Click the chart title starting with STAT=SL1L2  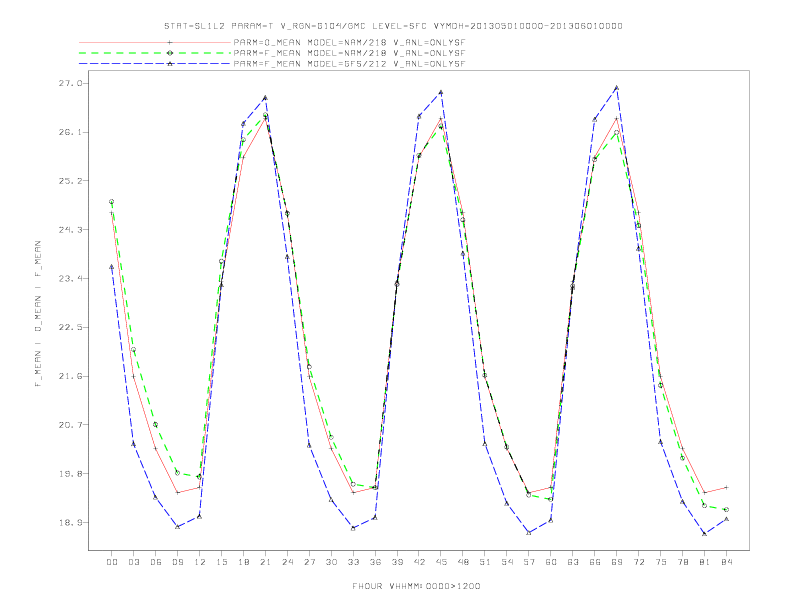[393, 26]
